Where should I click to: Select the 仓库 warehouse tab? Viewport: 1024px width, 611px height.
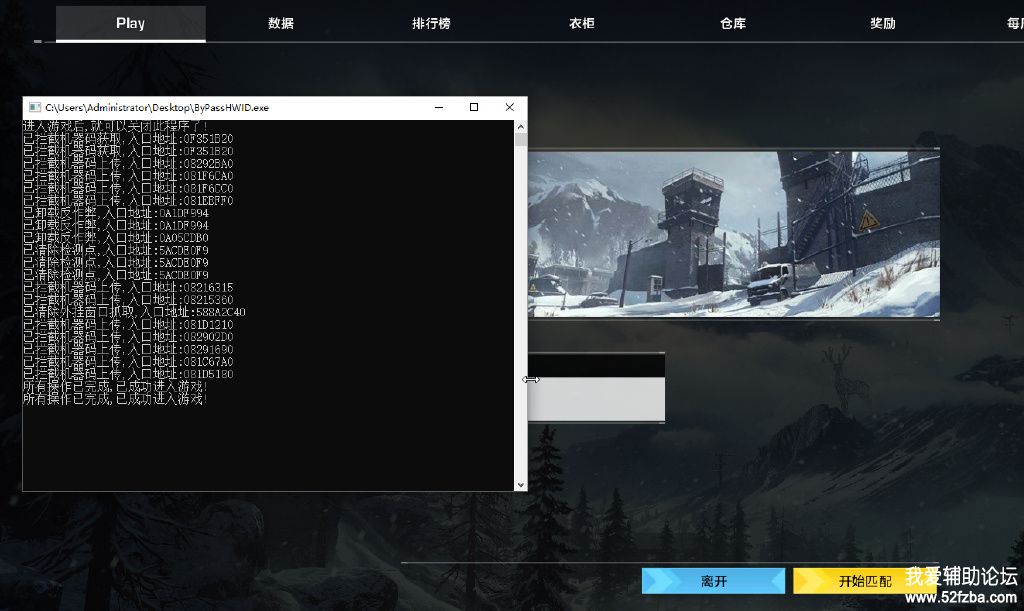(x=733, y=23)
